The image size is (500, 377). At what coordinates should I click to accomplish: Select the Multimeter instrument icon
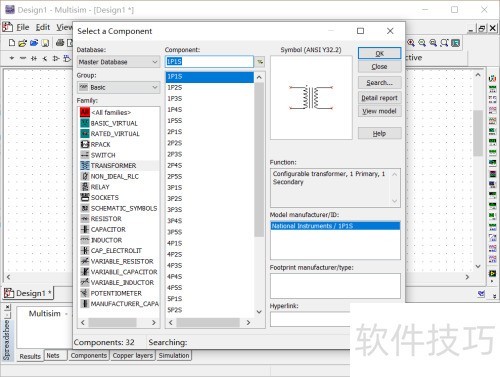tap(492, 79)
